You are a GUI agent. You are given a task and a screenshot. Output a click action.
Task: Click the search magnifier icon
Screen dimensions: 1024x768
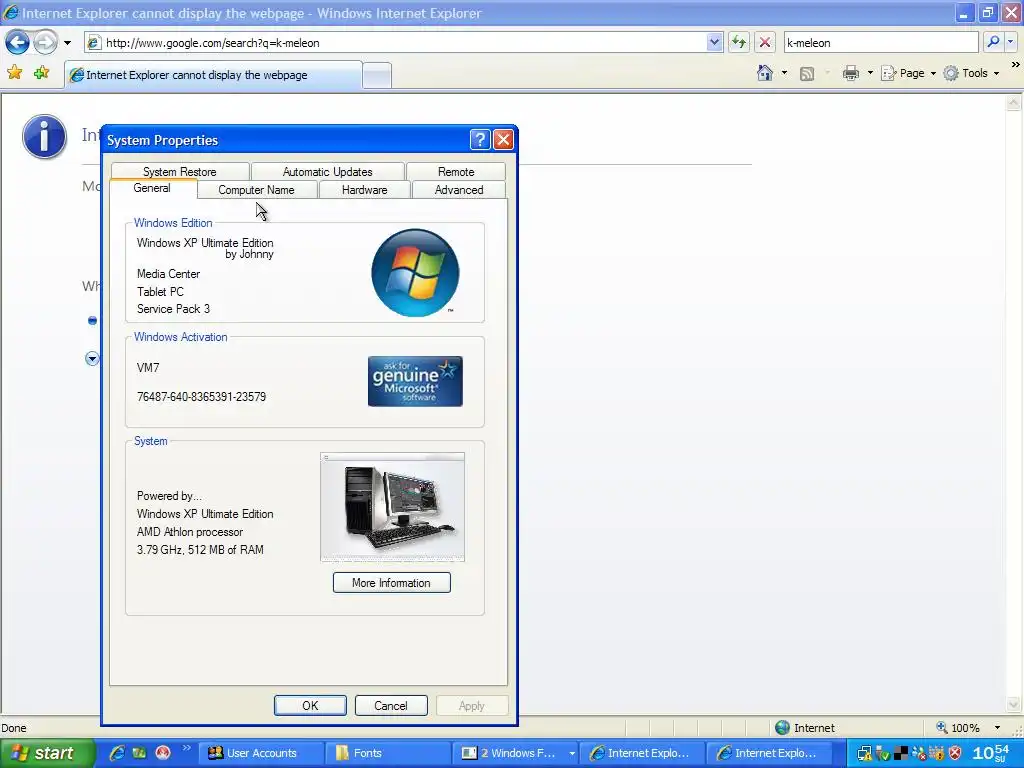click(993, 42)
